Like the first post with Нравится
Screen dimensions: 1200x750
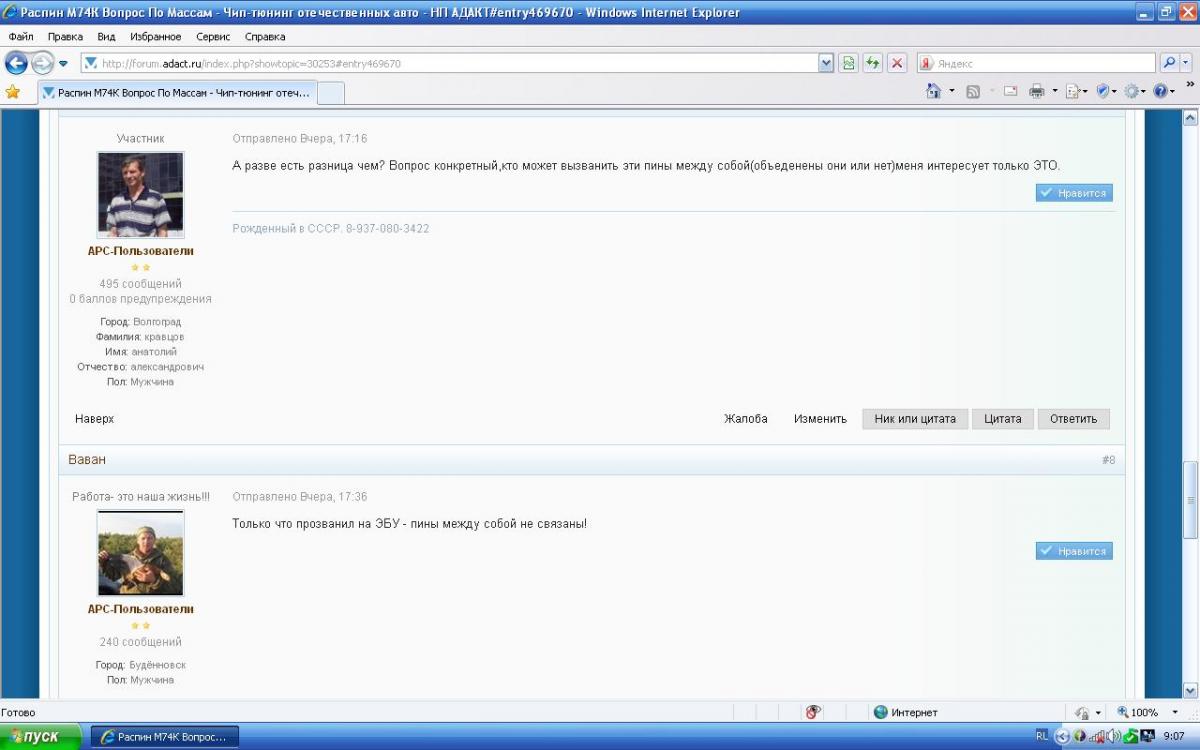click(x=1074, y=193)
